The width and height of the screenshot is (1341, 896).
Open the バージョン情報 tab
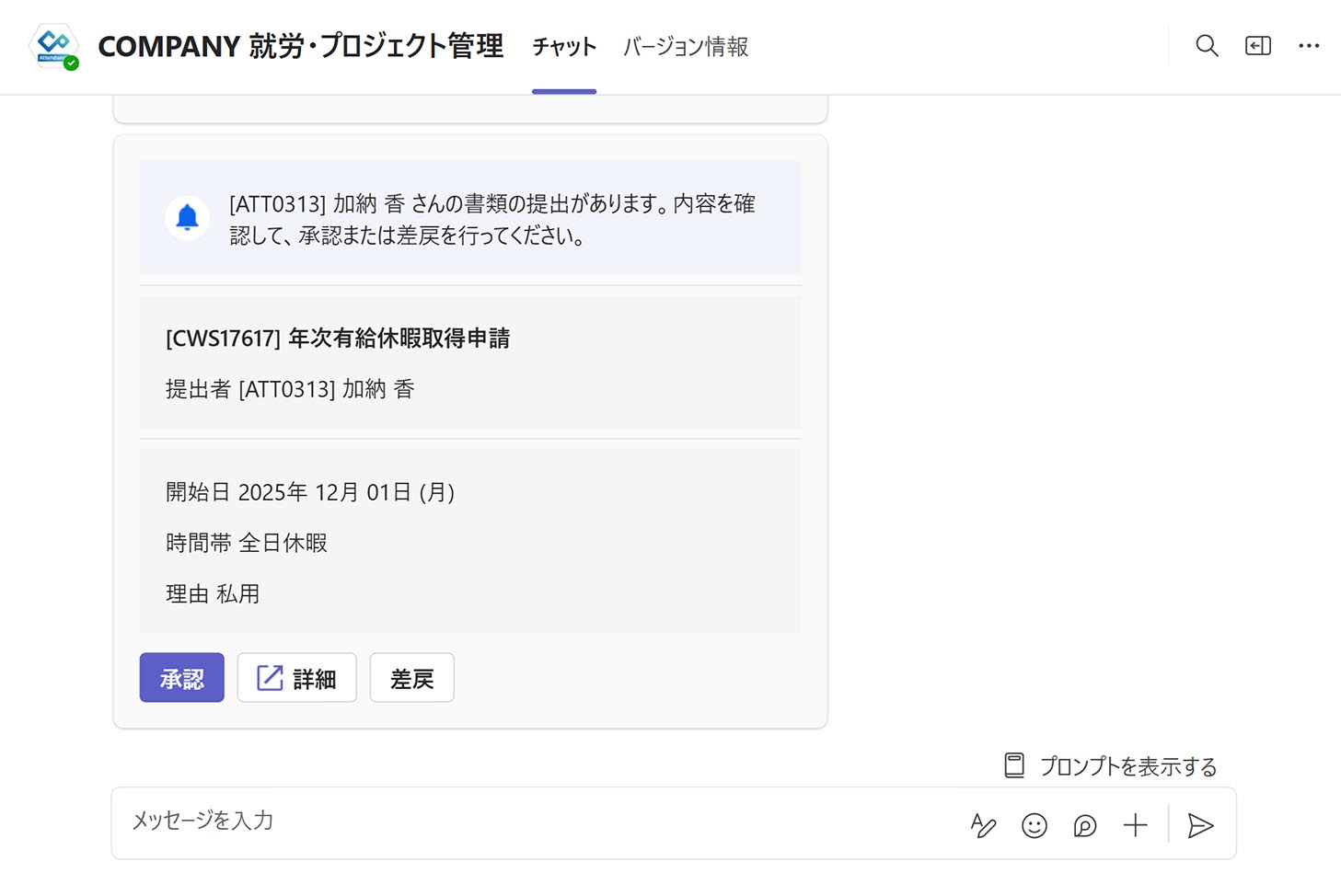(x=686, y=47)
